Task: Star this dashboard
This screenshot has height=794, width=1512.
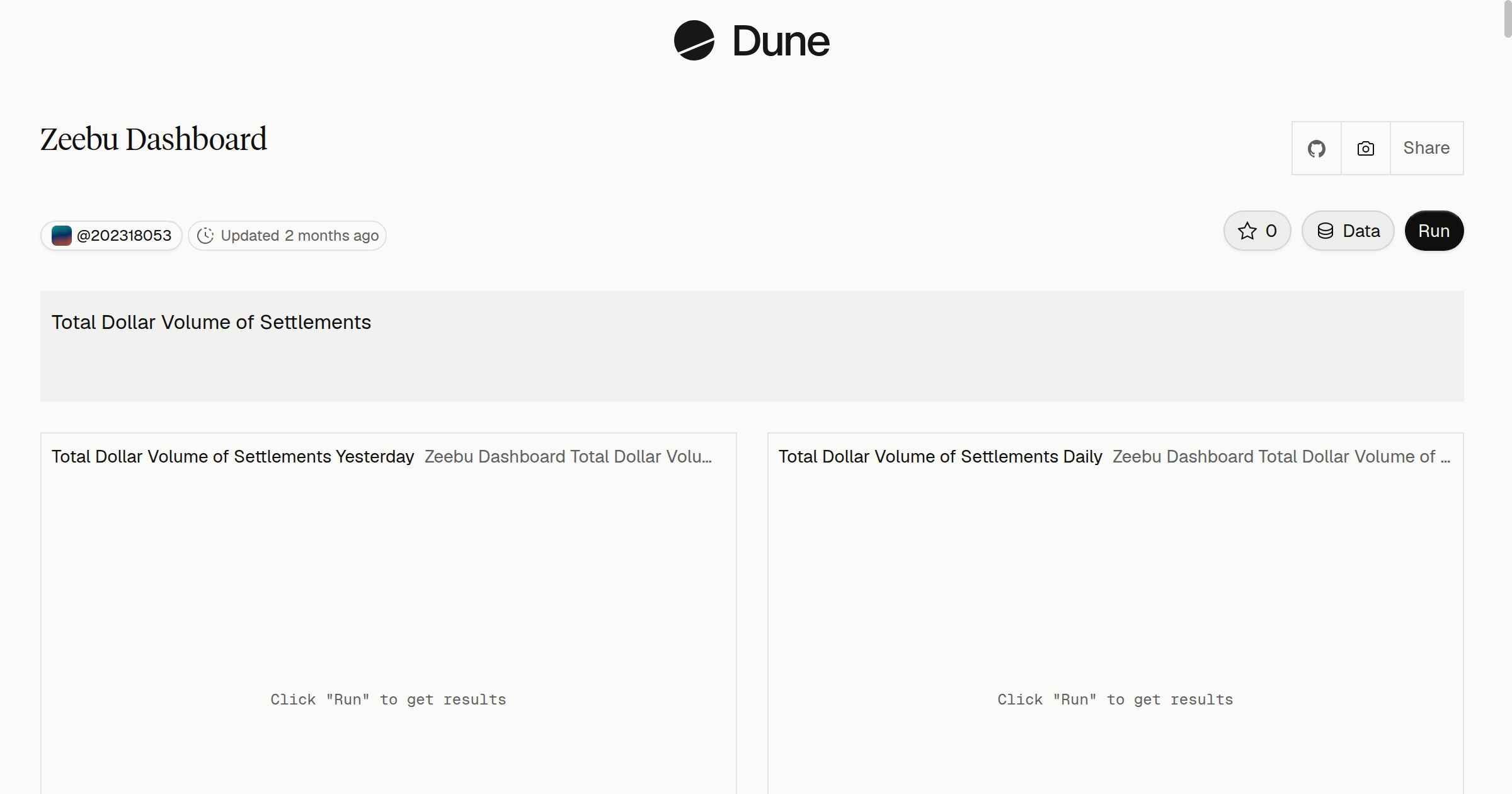Action: pos(1257,231)
